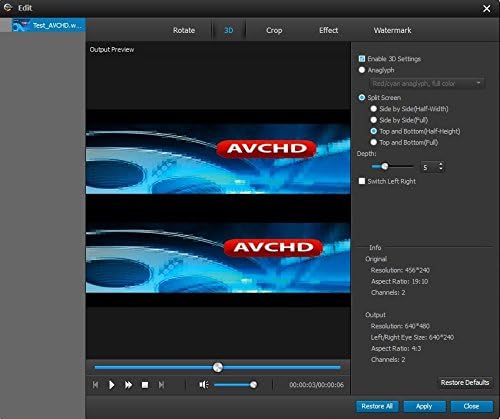Select the Test_AVCHD file thumbnail

point(19,25)
